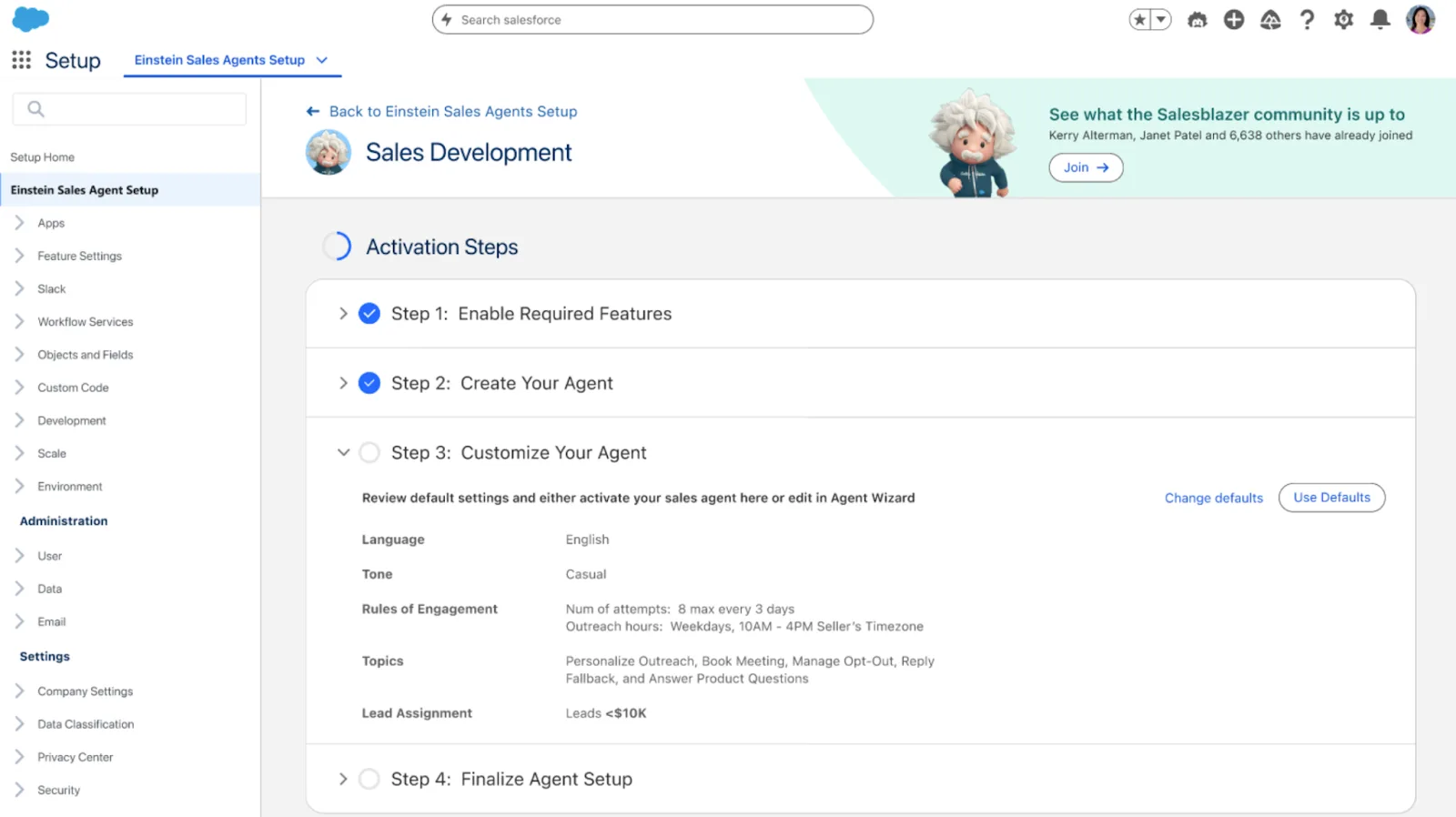Image resolution: width=1456 pixels, height=817 pixels.
Task: Click the Step 3 empty status circle
Action: point(369,452)
